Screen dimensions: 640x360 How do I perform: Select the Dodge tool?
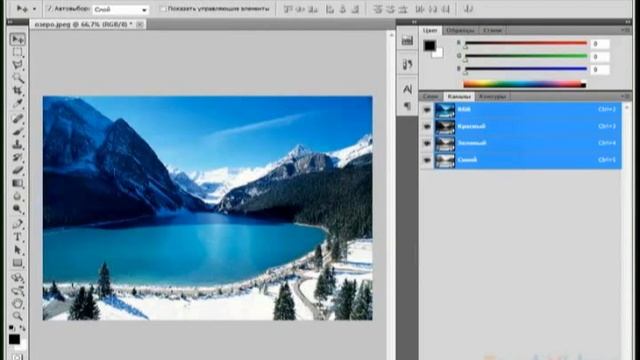tap(18, 209)
